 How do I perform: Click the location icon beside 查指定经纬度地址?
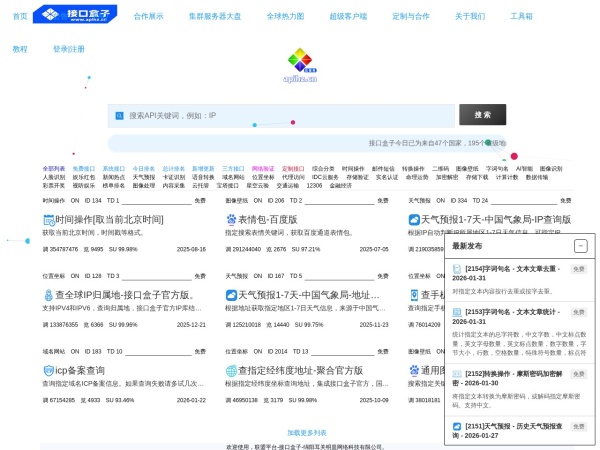pos(231,370)
